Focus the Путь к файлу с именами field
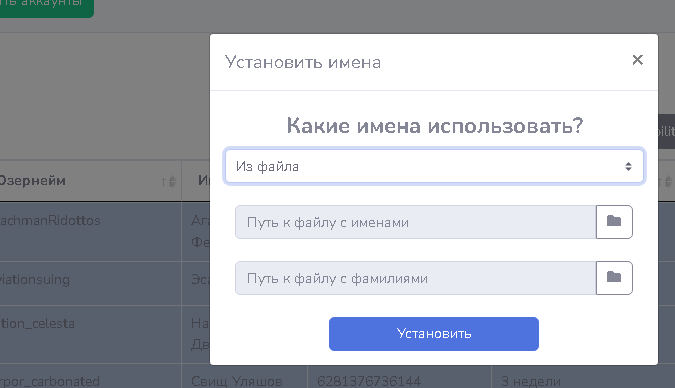The width and height of the screenshot is (675, 388). [415, 222]
